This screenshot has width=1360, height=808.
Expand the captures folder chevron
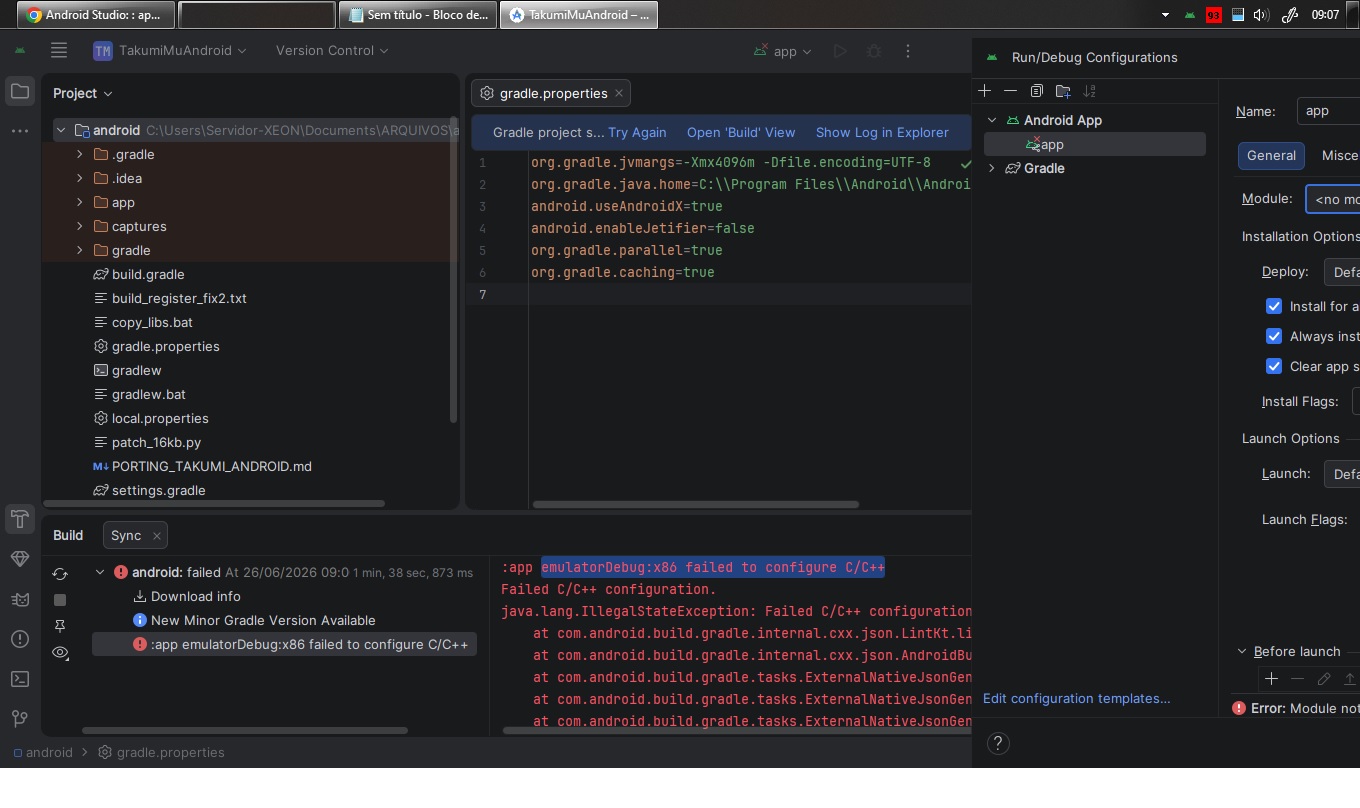(80, 227)
